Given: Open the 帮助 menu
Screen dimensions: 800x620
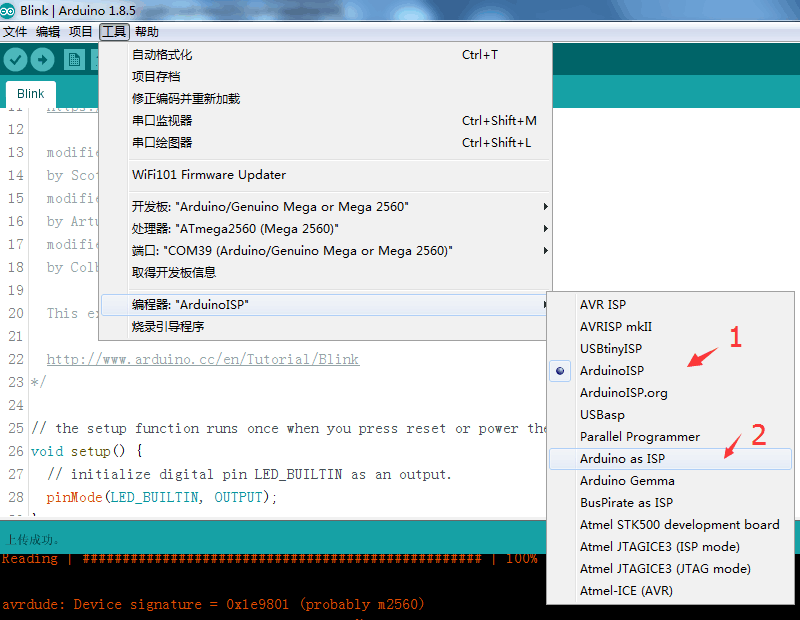Looking at the screenshot, I should tap(147, 32).
